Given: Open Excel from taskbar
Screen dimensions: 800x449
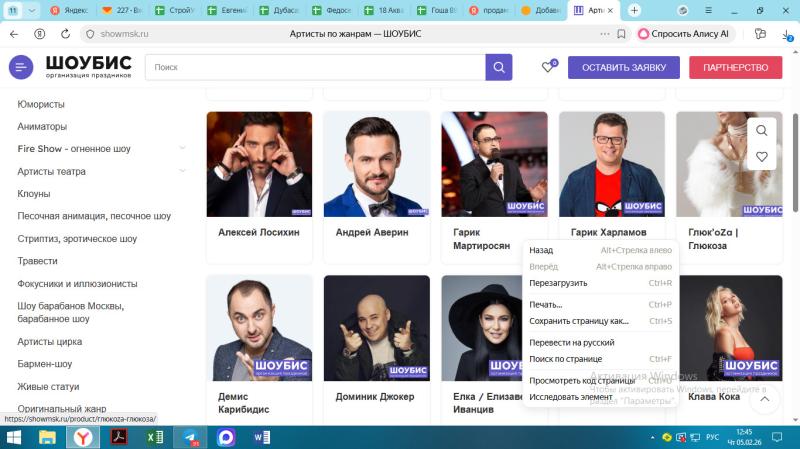Looking at the screenshot, I should (155, 437).
